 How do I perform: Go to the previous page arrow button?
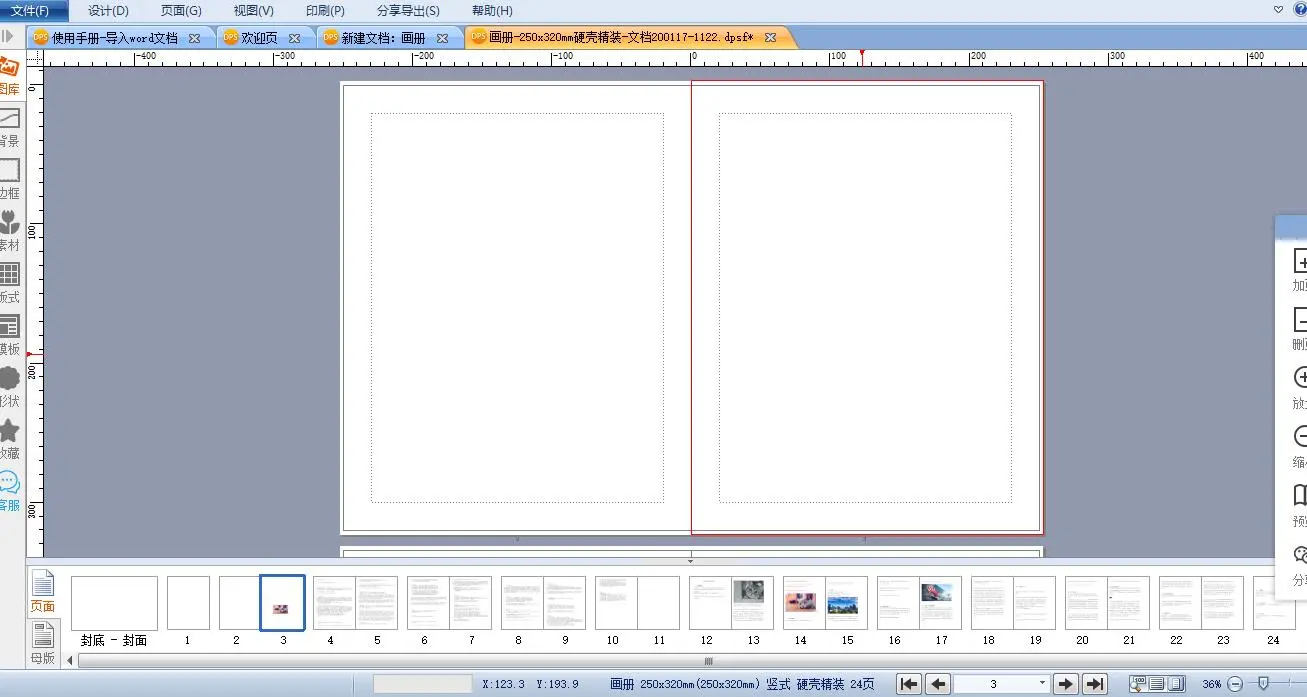click(938, 684)
